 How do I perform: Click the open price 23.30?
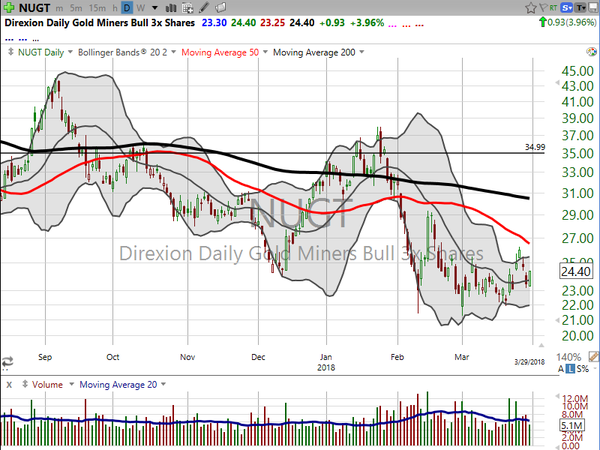(x=214, y=23)
